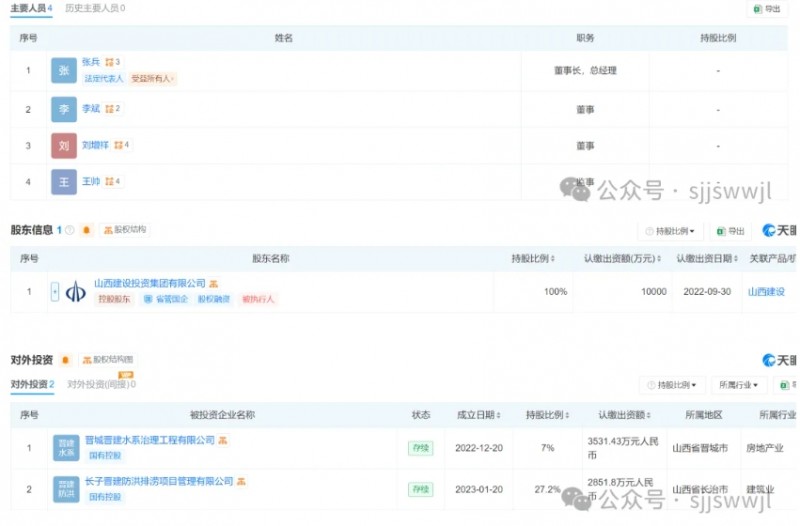Click equity icon next to 山西建设投资集团有限公司
The width and height of the screenshot is (800, 526).
click(214, 284)
